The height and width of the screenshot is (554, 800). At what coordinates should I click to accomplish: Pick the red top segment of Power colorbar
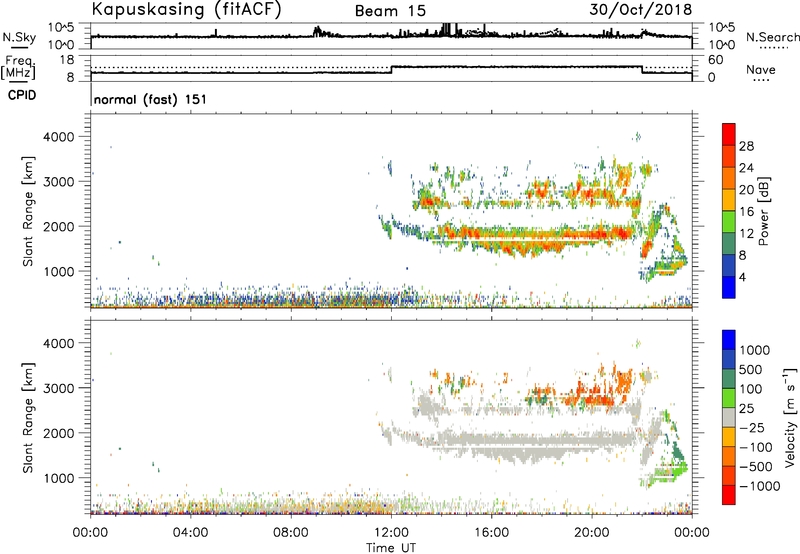pos(729,134)
